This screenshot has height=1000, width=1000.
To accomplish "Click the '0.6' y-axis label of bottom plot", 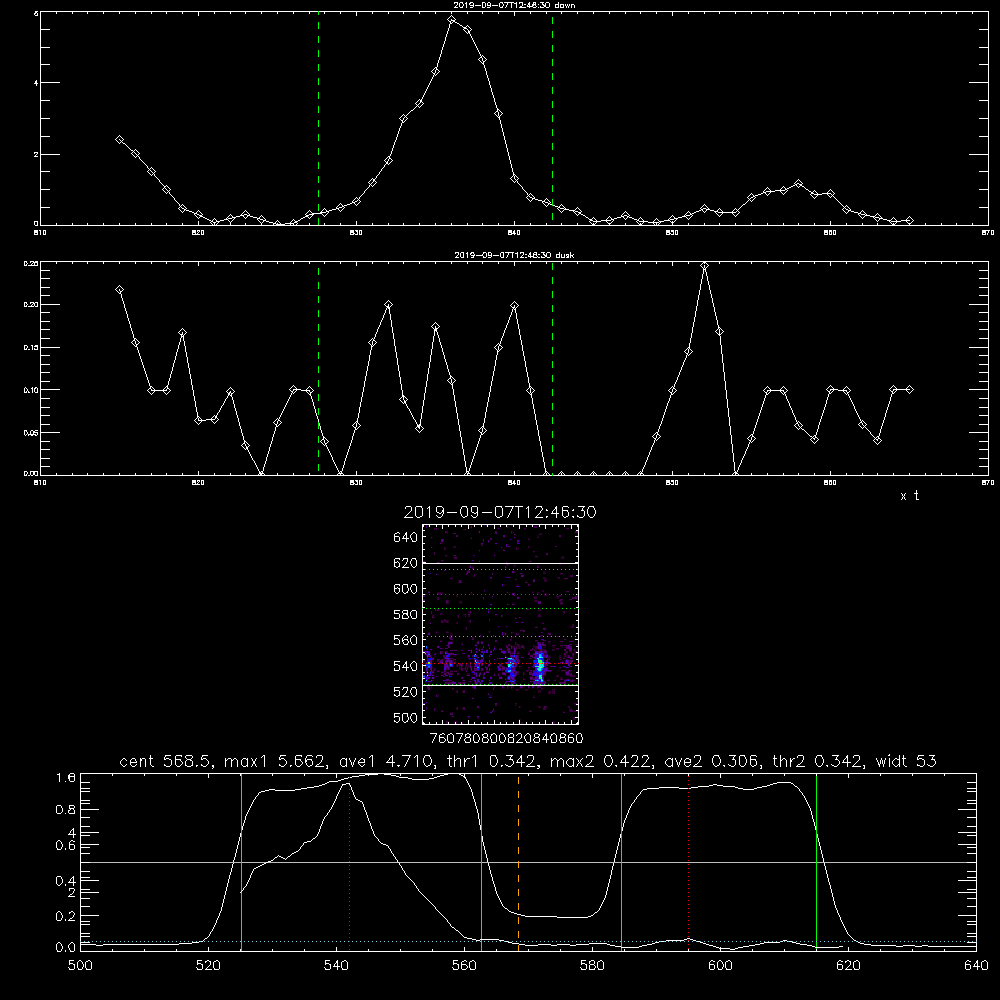I will [66, 846].
